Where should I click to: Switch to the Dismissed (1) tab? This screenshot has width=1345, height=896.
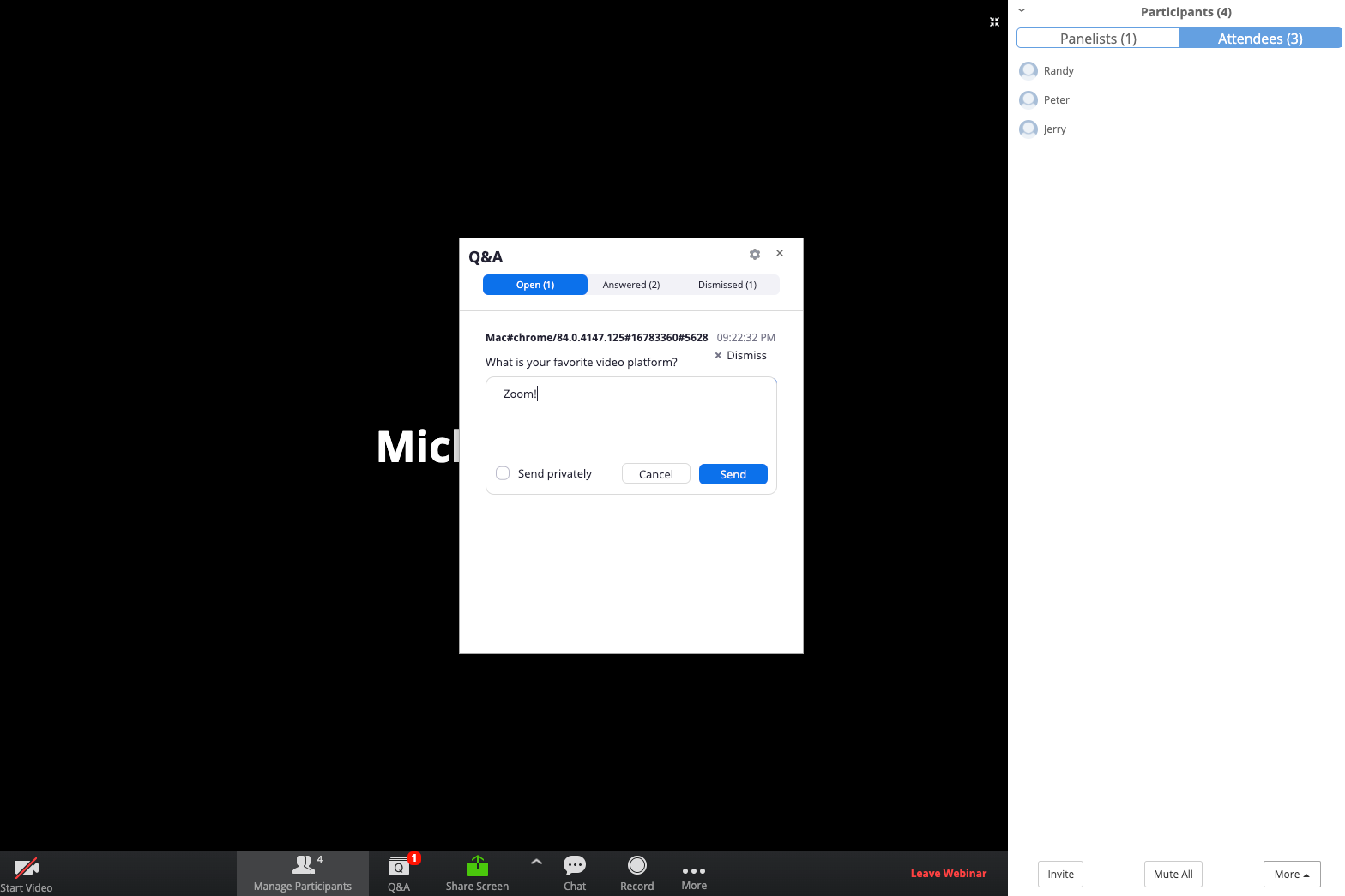[x=727, y=285]
